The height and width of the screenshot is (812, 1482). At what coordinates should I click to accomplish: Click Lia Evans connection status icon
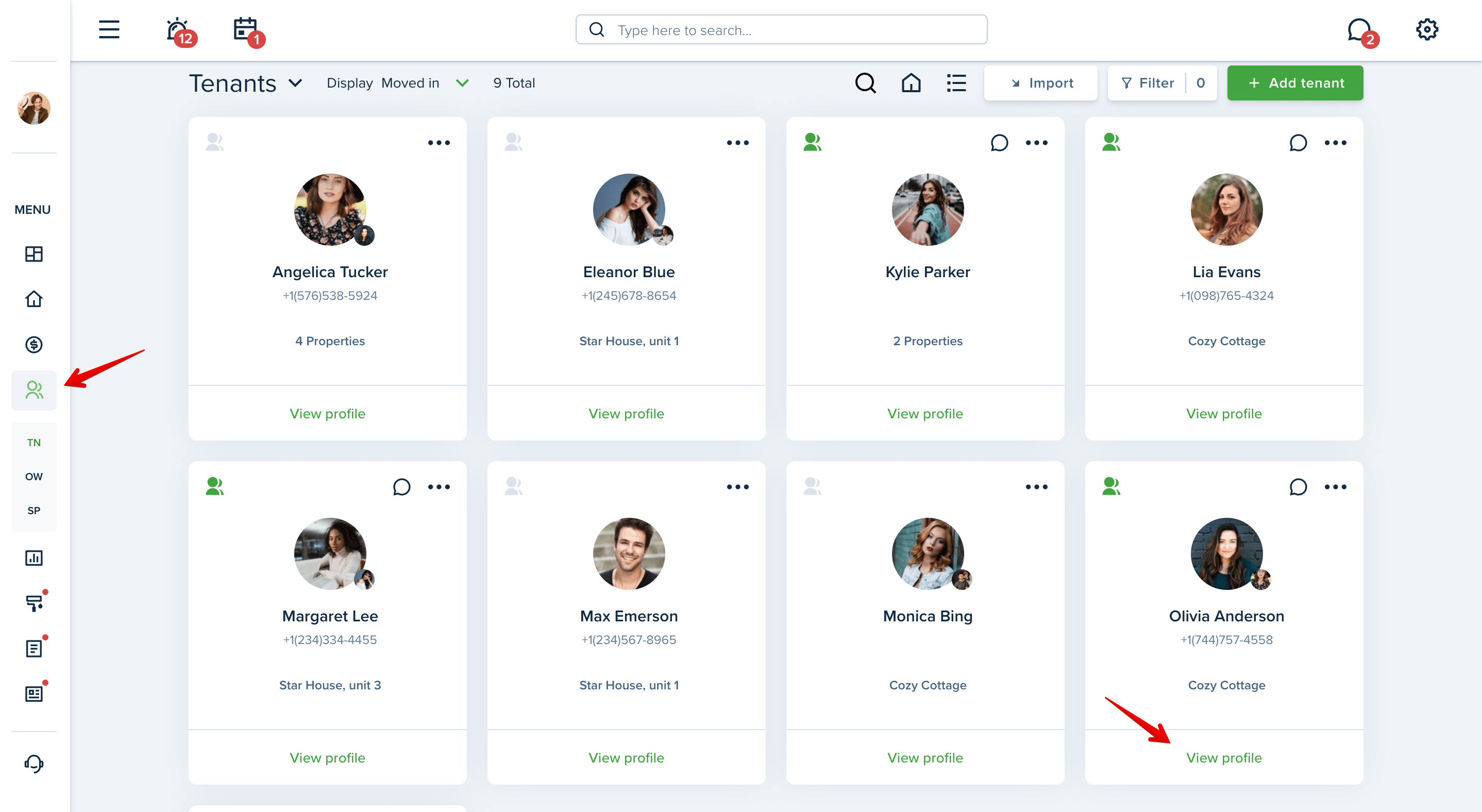coord(1111,142)
